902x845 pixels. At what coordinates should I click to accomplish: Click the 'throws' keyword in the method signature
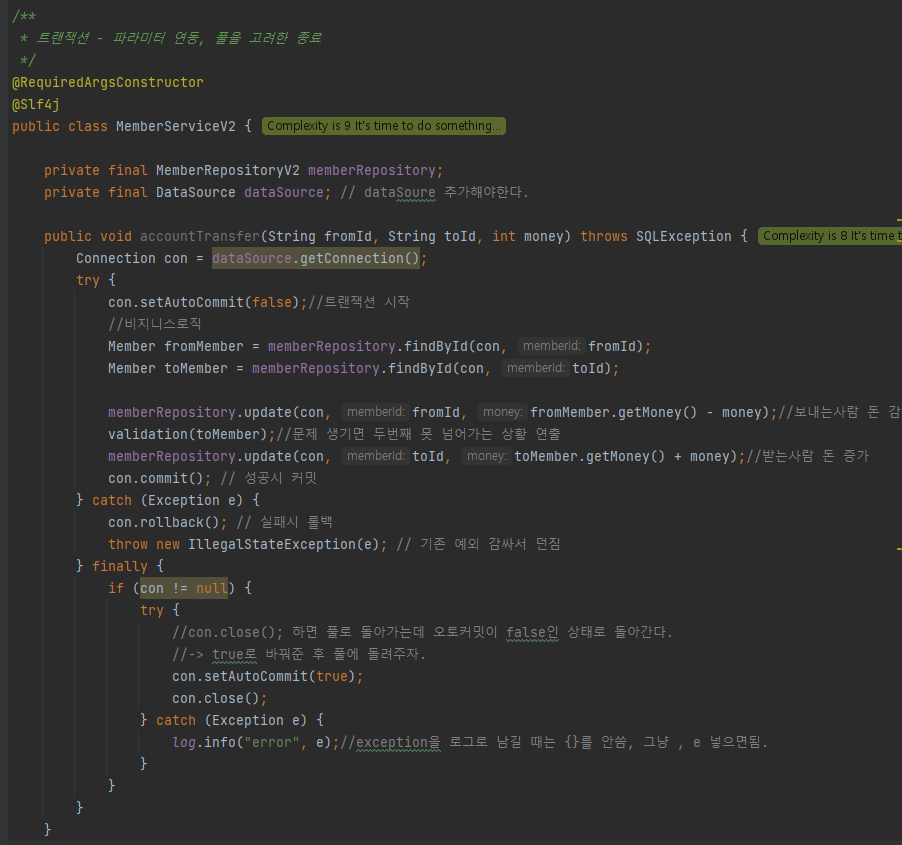click(x=603, y=236)
